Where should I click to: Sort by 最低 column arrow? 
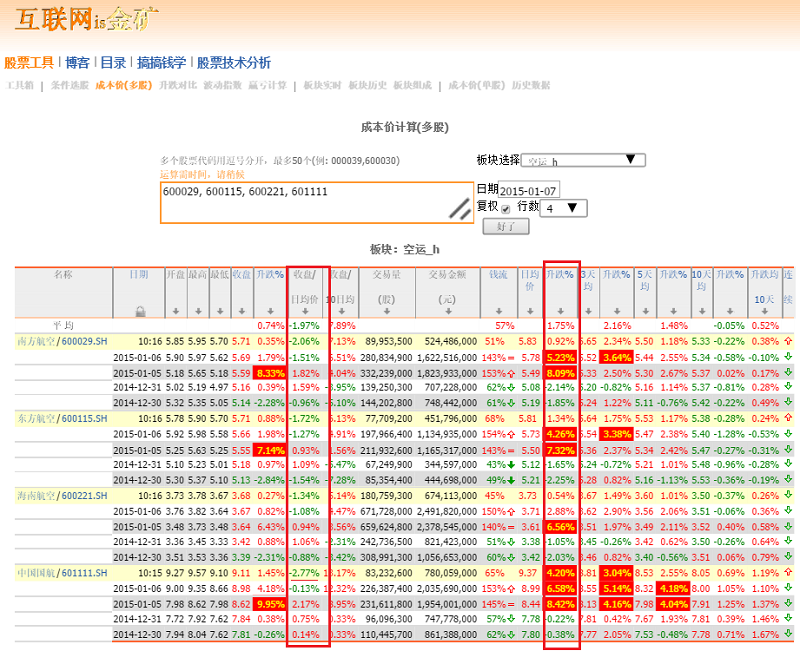[220, 311]
